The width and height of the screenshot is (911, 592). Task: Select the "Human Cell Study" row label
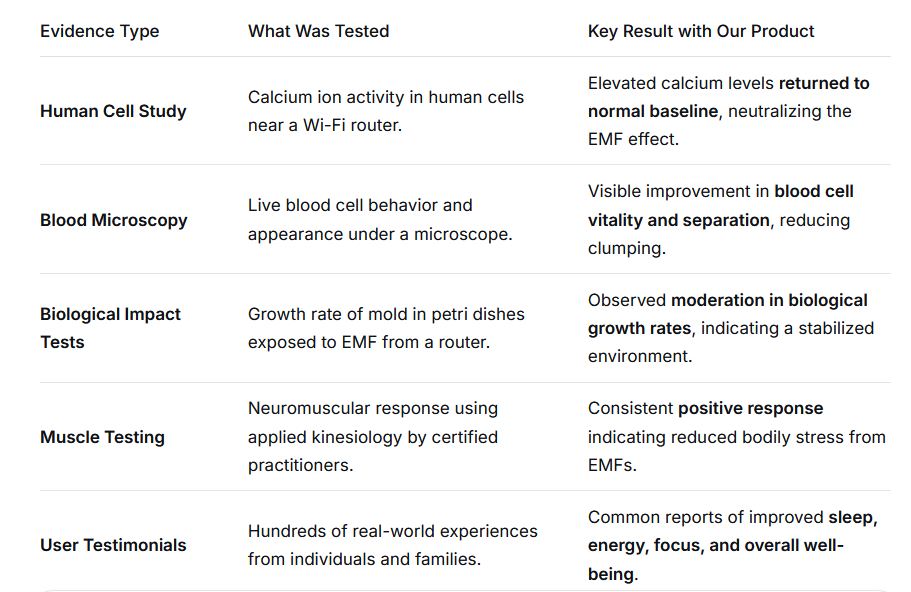tap(113, 111)
